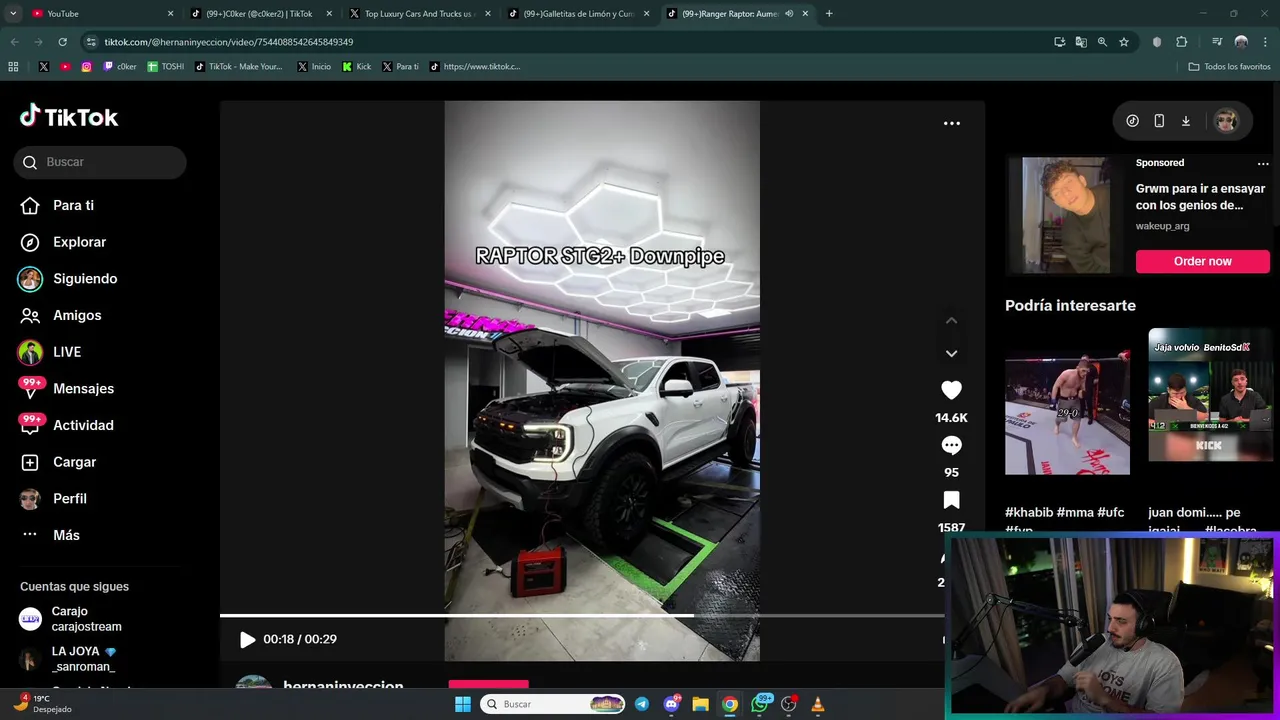Click the taskbar Buscar search box
1280x720 pixels.
click(553, 704)
